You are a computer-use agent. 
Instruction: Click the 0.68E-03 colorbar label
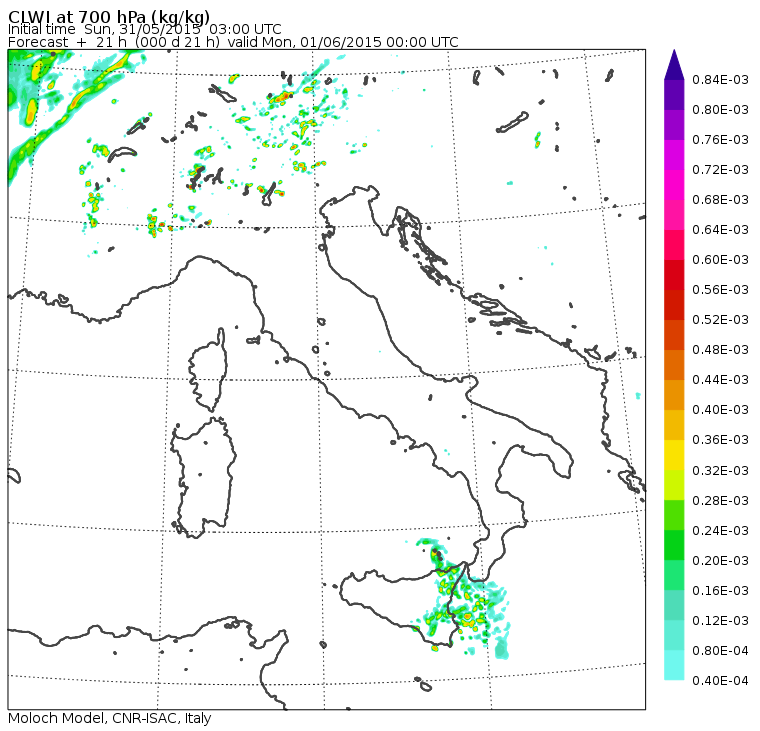coord(720,200)
